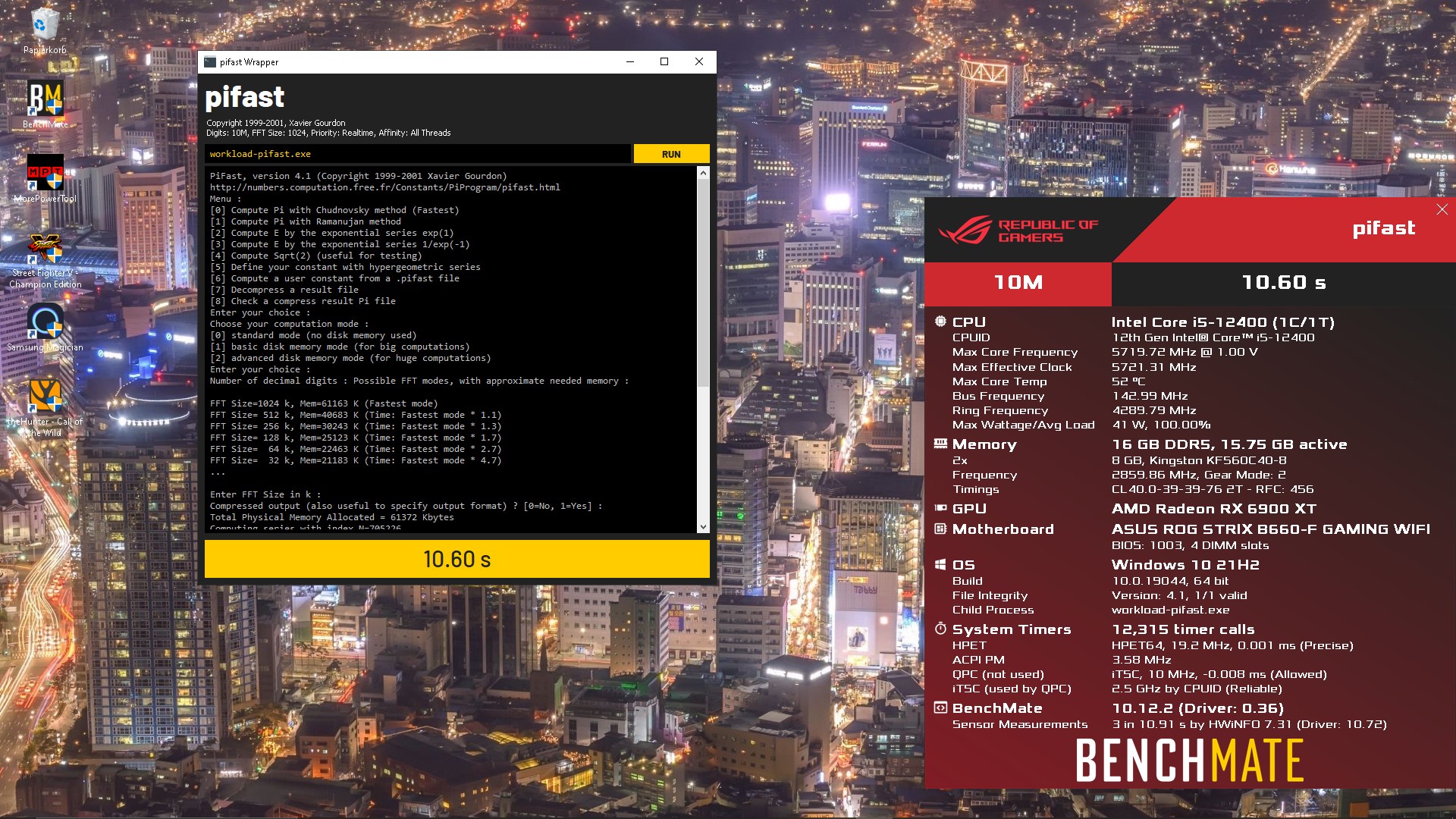Click the BenchMate section icon
This screenshot has height=819, width=1456.
940,708
